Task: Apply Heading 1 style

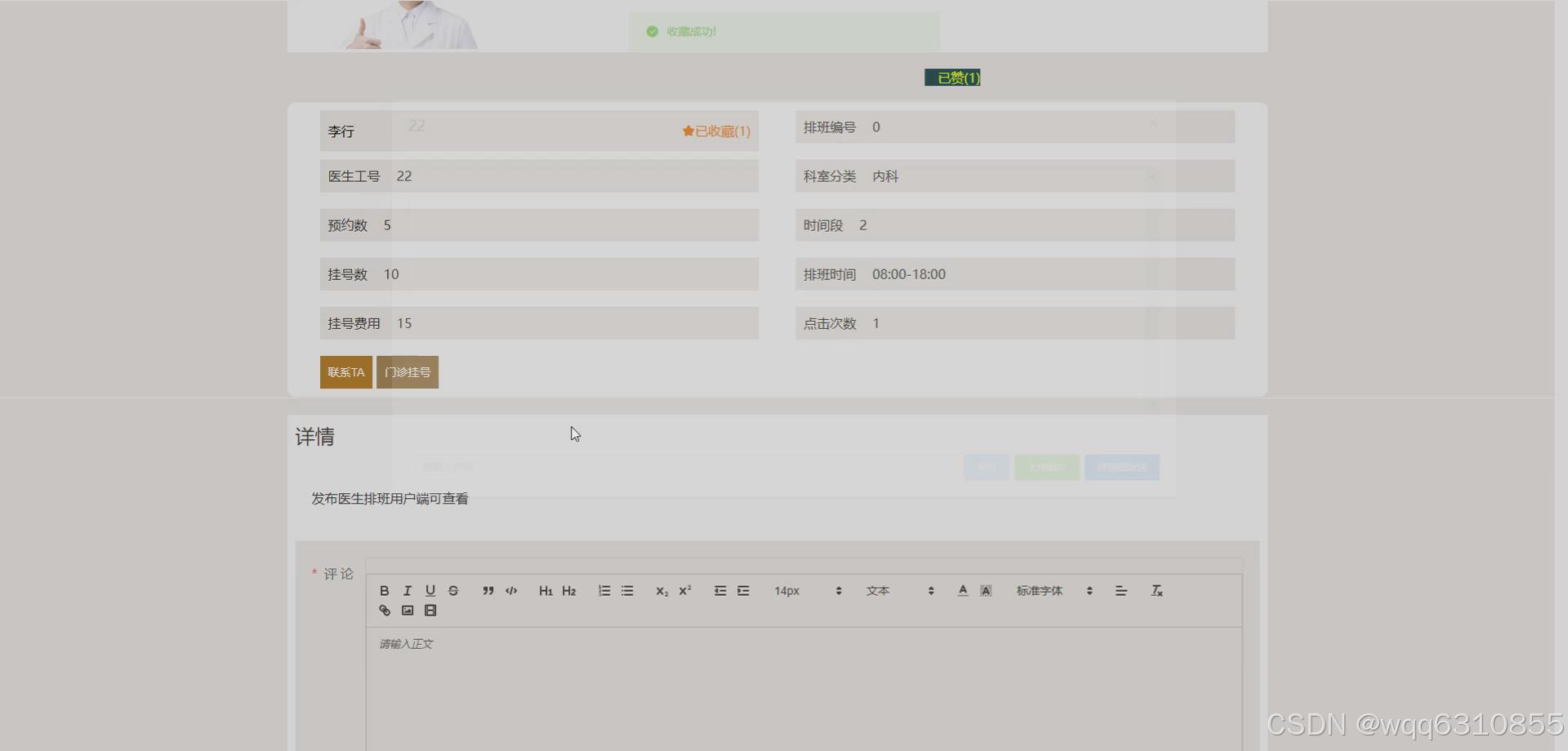Action: pos(546,591)
